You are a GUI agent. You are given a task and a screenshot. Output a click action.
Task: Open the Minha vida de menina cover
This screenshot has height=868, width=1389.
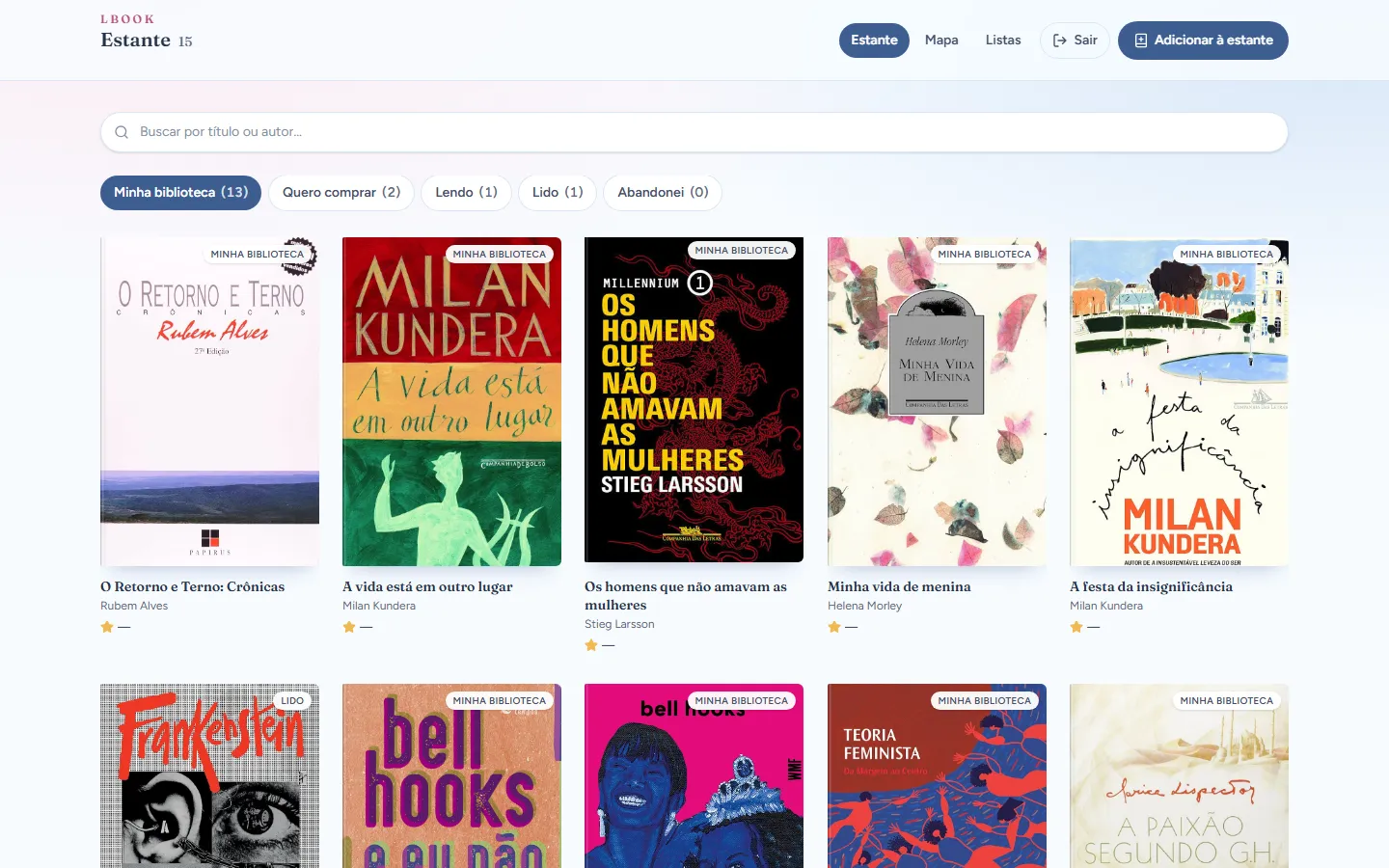[x=937, y=401]
